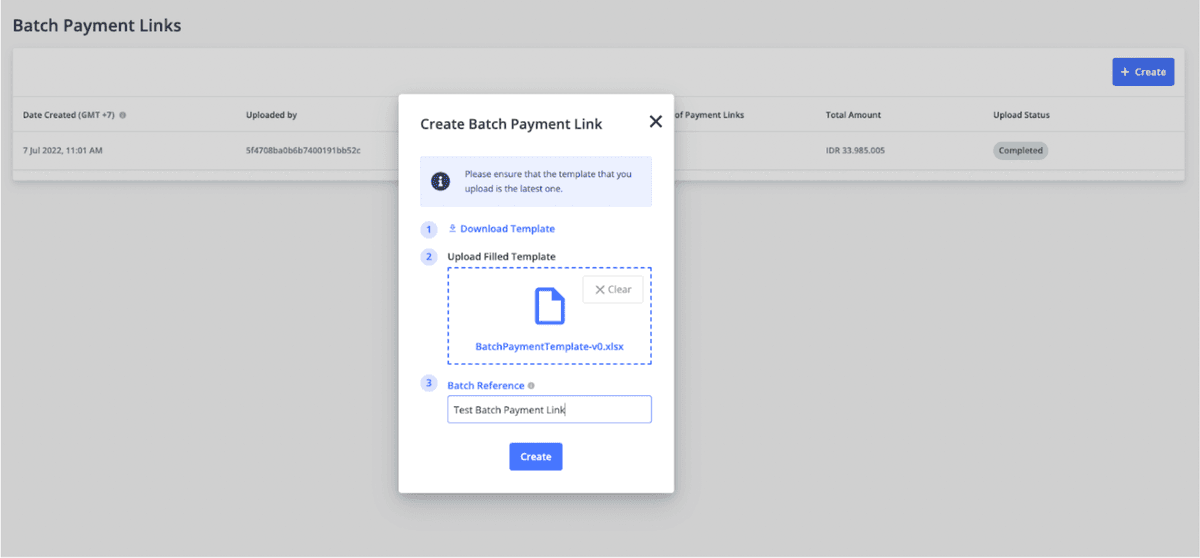
Task: Click the Uploaded by column header
Action: point(271,115)
